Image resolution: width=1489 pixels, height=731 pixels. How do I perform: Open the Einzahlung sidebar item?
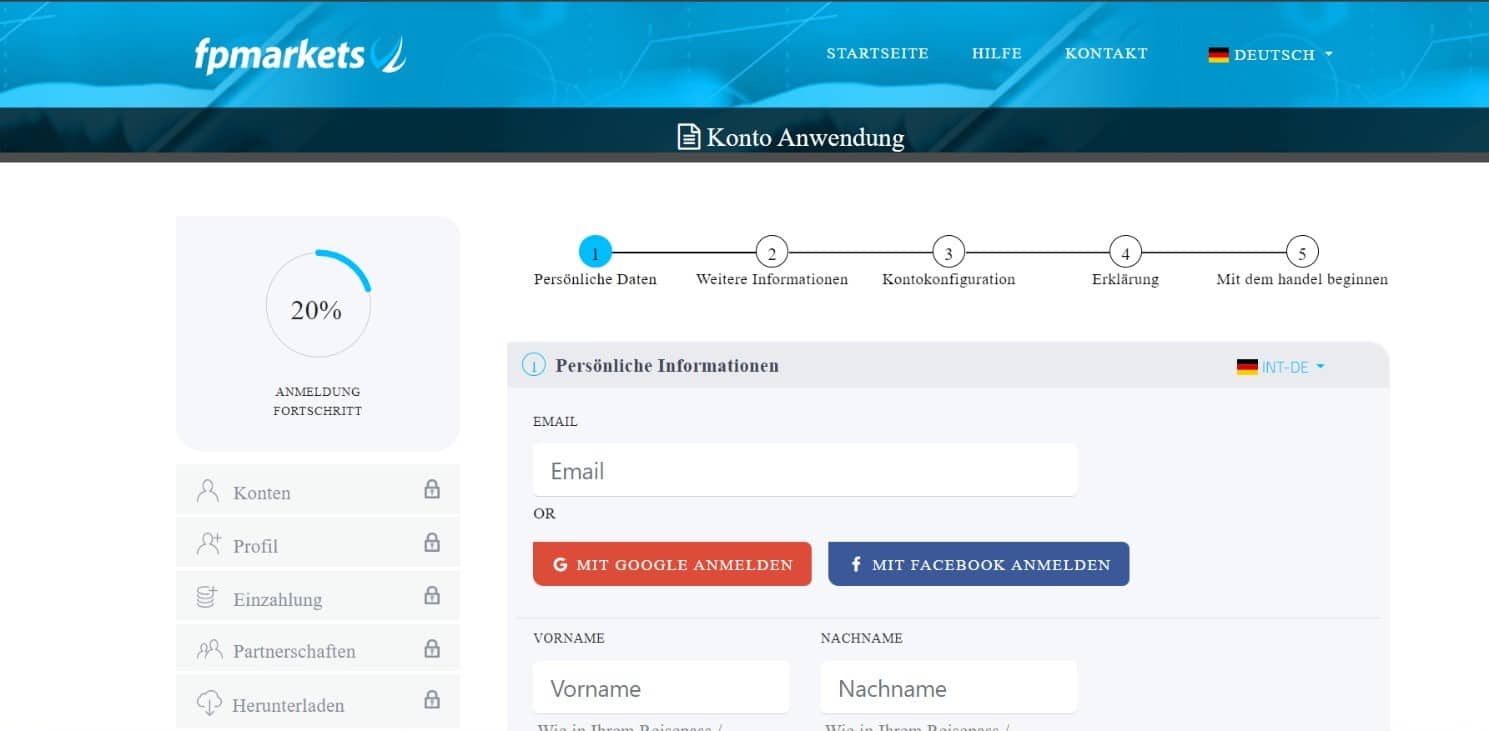(318, 596)
